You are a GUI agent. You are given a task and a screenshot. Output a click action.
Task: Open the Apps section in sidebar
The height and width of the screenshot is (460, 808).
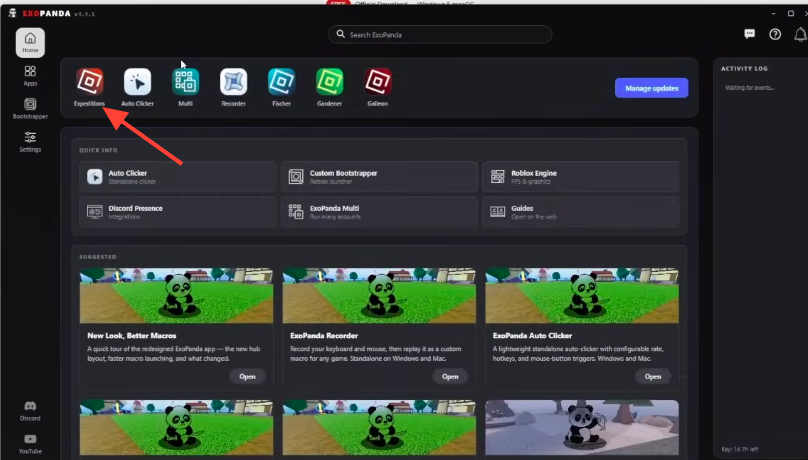pos(30,76)
